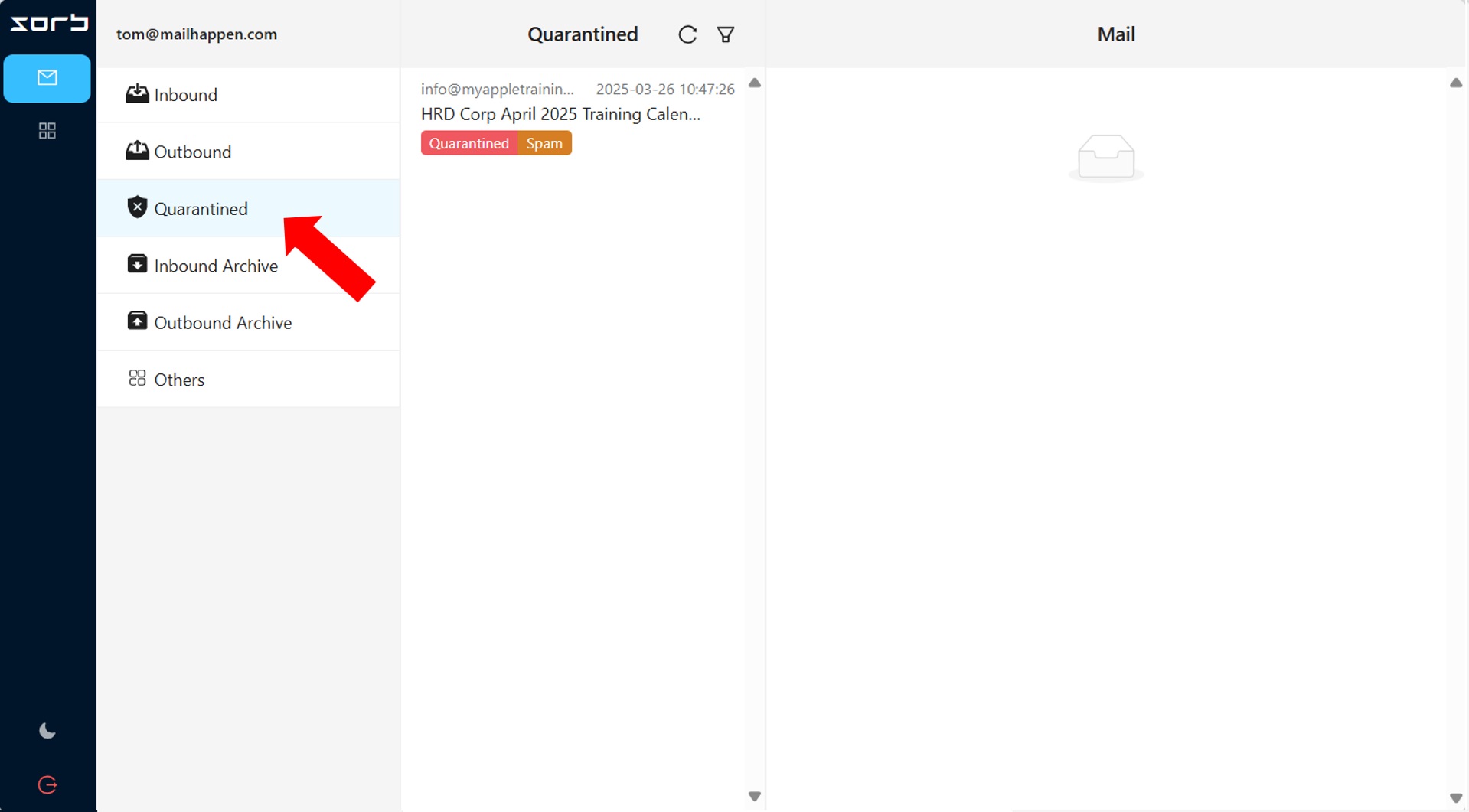Click the red Quarantined tag on email
This screenshot has height=812, width=1469.
[x=468, y=143]
